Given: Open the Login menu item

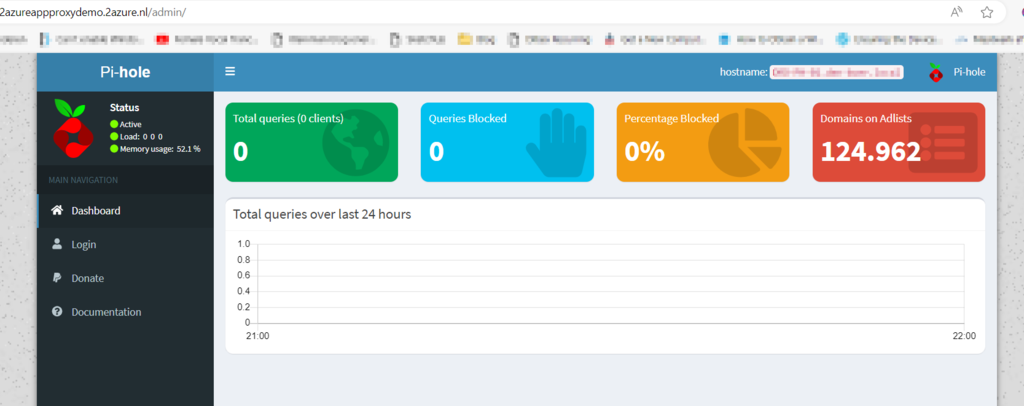Looking at the screenshot, I should coord(125,245).
